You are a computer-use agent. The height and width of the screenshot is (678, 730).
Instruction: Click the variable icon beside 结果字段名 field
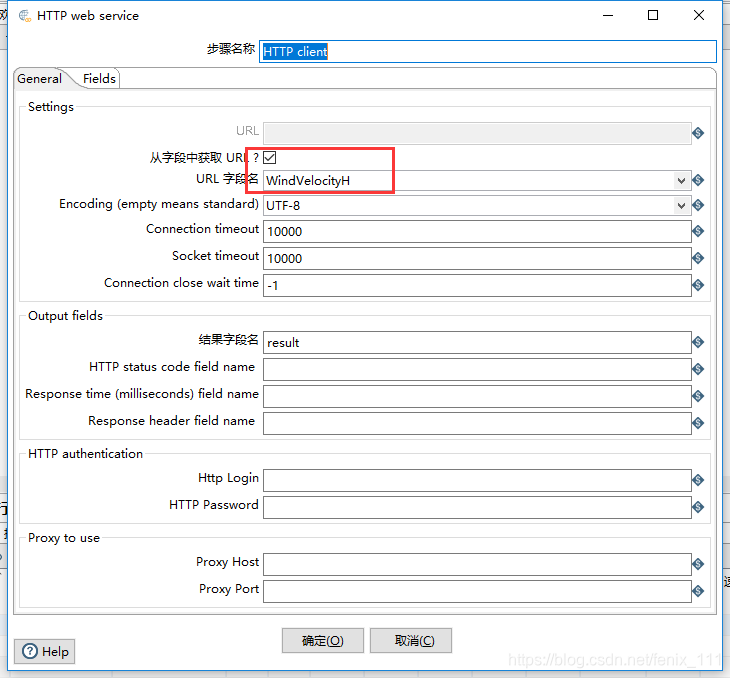click(x=698, y=342)
